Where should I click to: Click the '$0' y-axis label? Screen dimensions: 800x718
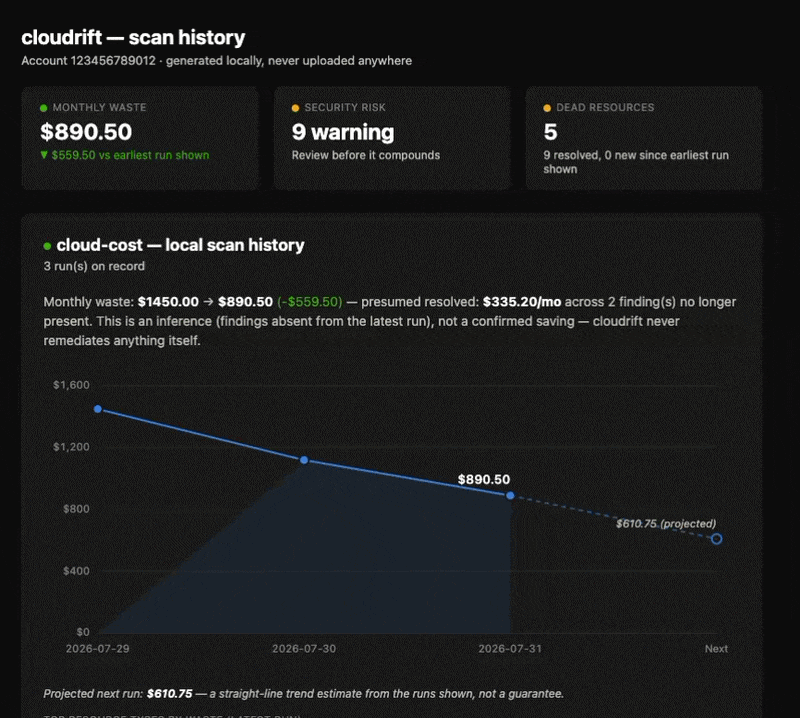point(83,632)
